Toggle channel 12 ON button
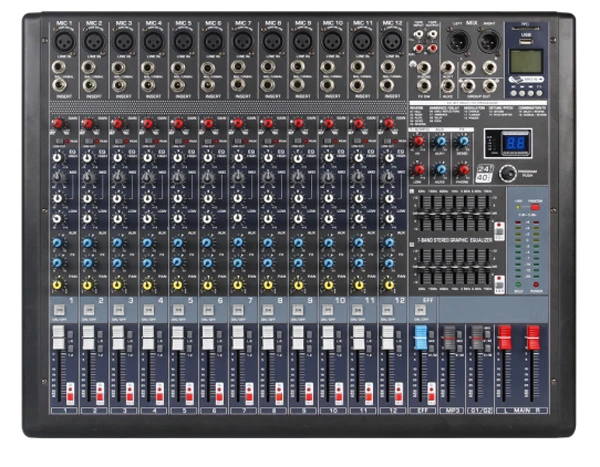 click(387, 310)
